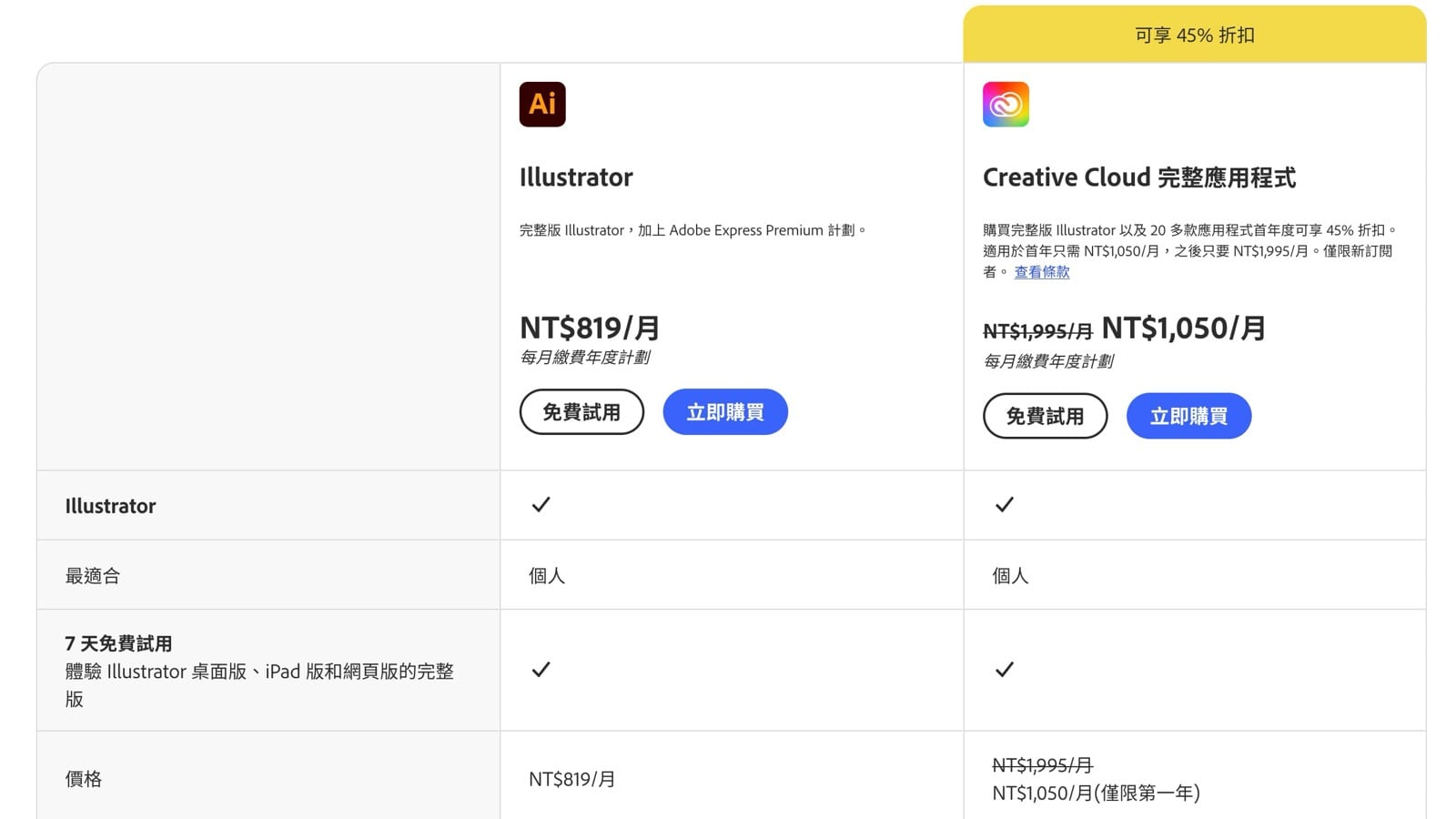Image resolution: width=1456 pixels, height=819 pixels.
Task: Select the 7-day trial checkmark under Illustrator
Action: tap(540, 670)
